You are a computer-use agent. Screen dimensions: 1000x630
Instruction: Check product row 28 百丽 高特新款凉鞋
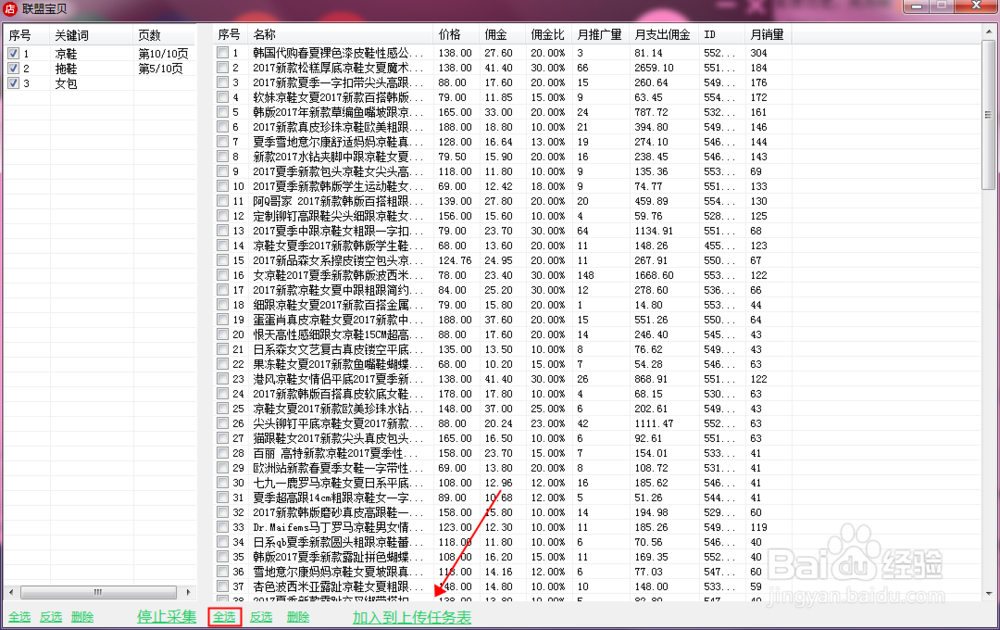coord(223,453)
